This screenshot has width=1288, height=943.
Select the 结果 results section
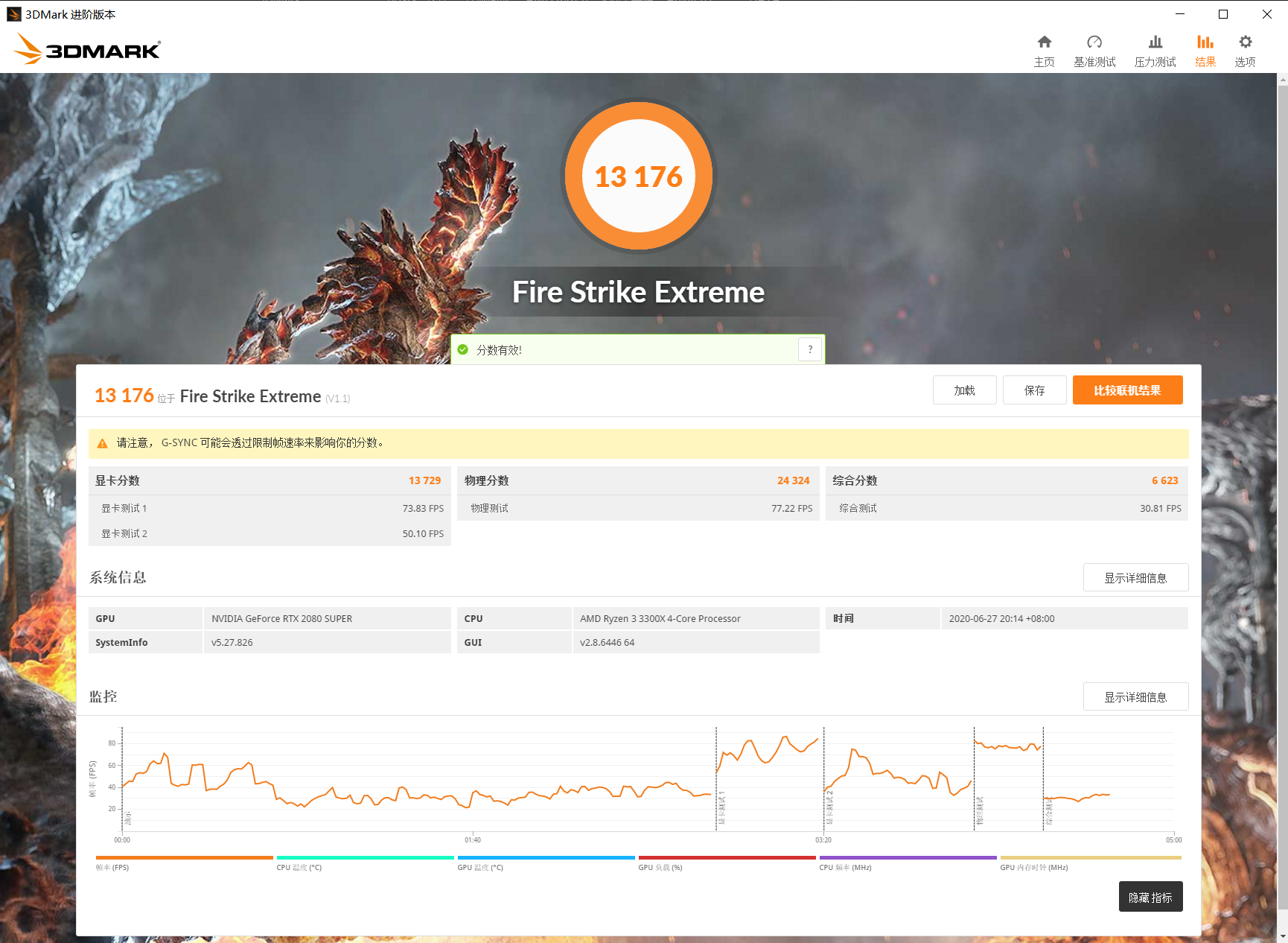click(x=1205, y=51)
